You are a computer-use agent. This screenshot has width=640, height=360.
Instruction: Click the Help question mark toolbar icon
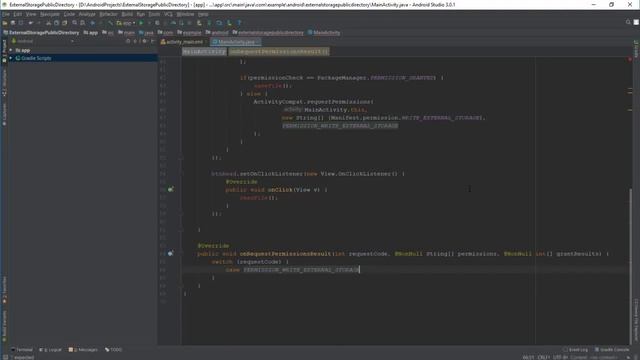[x=239, y=23]
